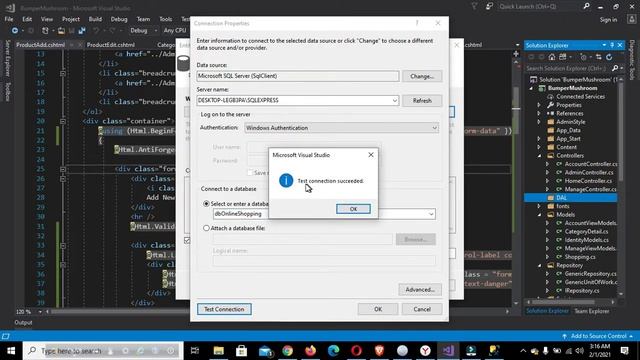Click the Solution Explorer pin icon

pyautogui.click(x=612, y=45)
